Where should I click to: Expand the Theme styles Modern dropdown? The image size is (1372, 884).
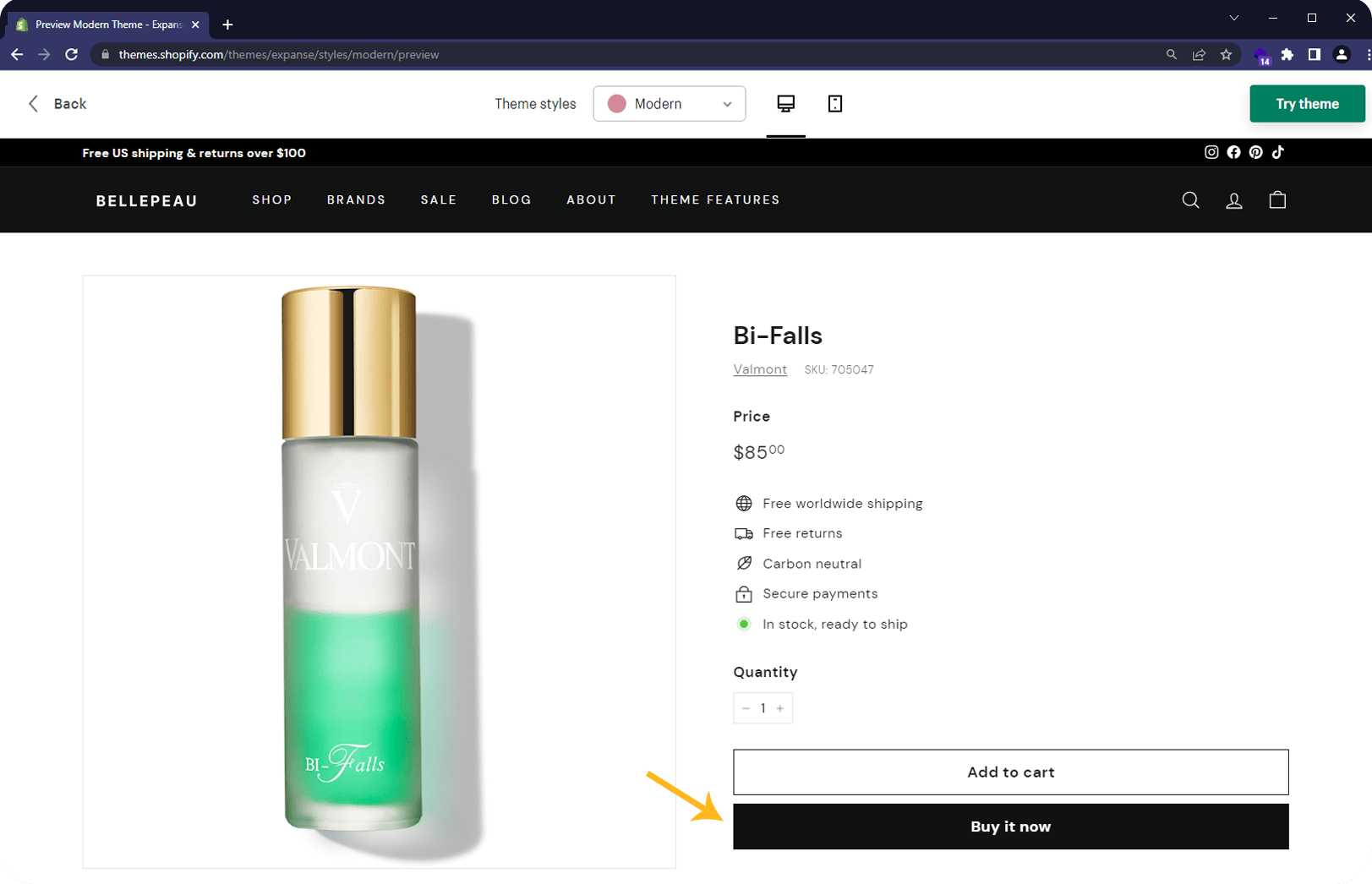[670, 103]
